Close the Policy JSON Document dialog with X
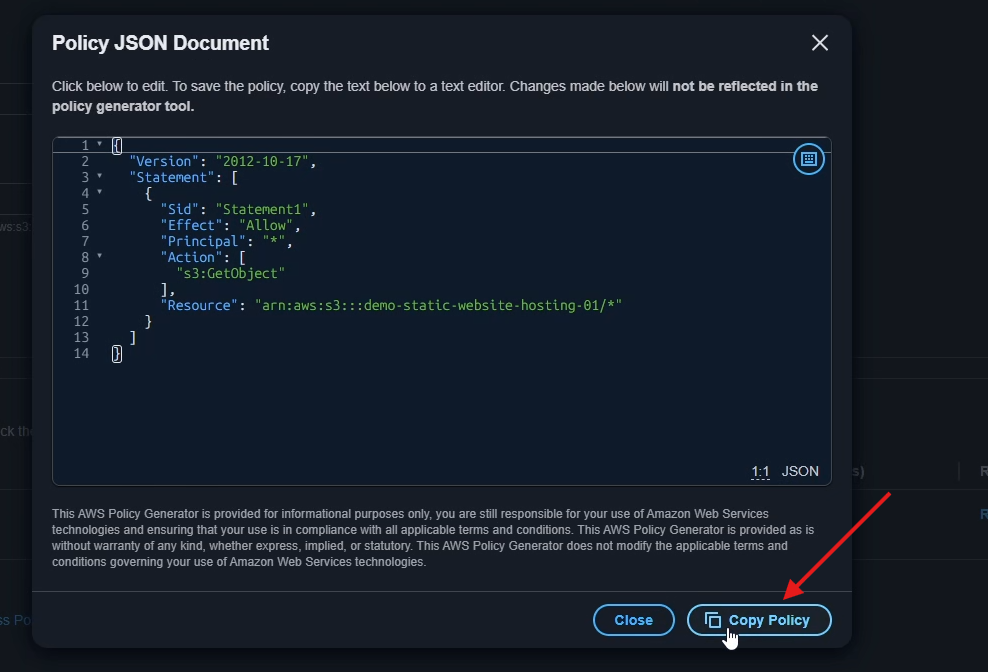Screen dimensions: 988x672 point(819,43)
